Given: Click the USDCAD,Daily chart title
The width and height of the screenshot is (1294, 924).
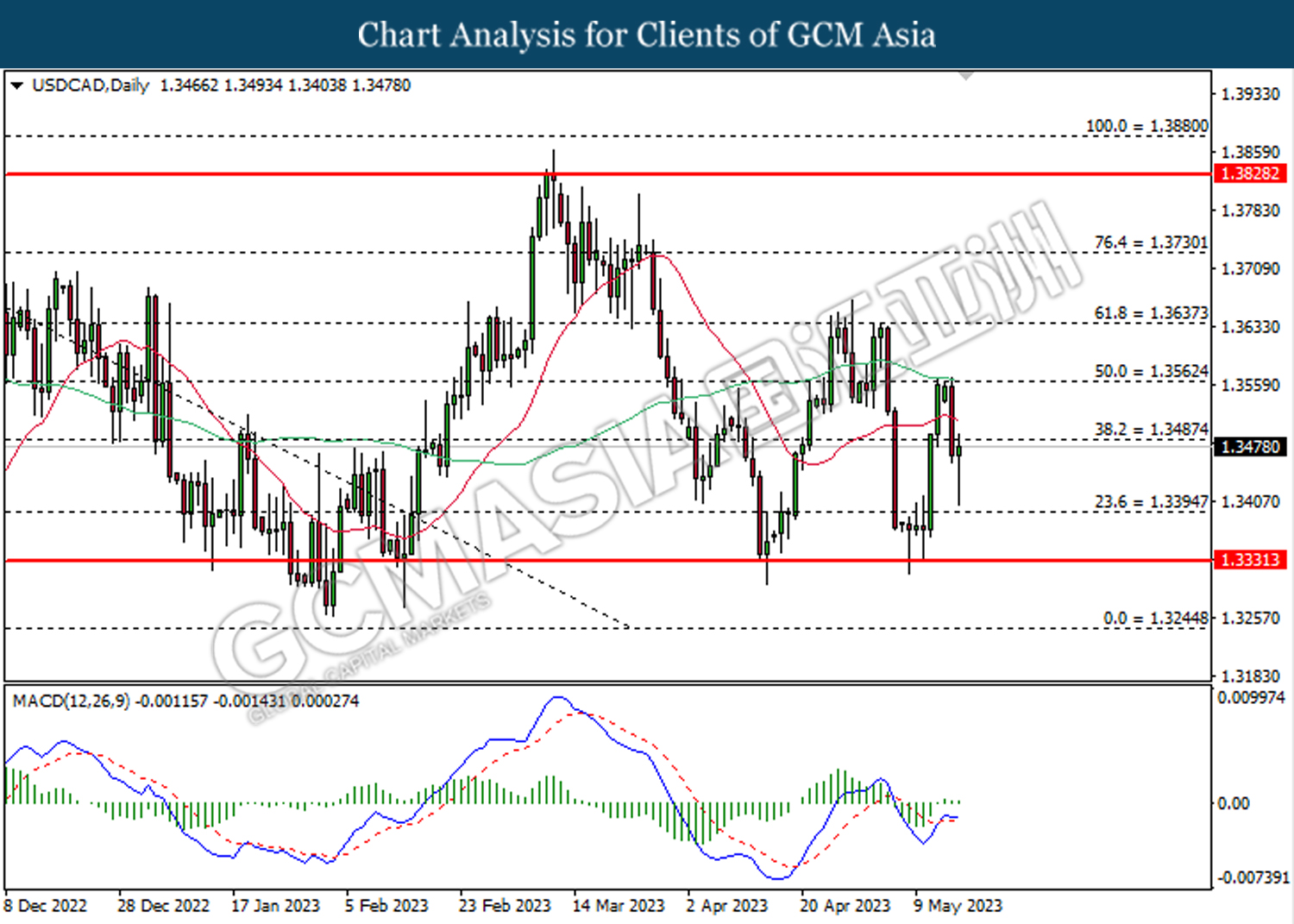Looking at the screenshot, I should pyautogui.click(x=91, y=85).
